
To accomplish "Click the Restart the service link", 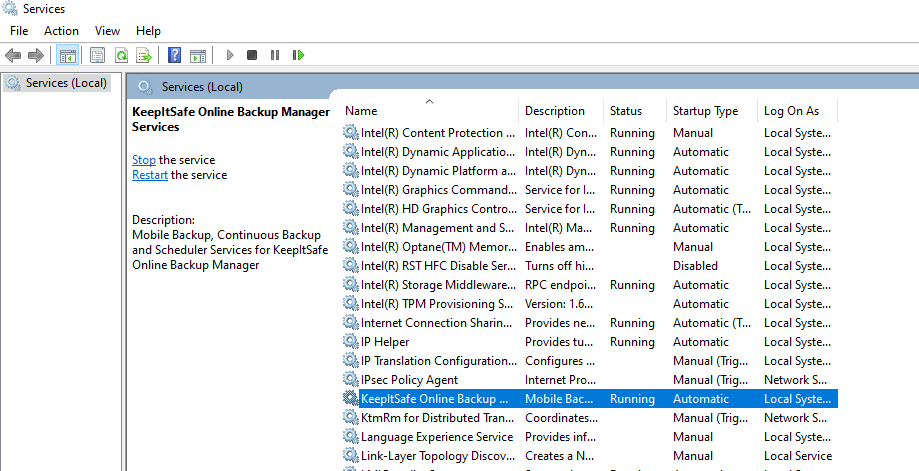I will (149, 175).
